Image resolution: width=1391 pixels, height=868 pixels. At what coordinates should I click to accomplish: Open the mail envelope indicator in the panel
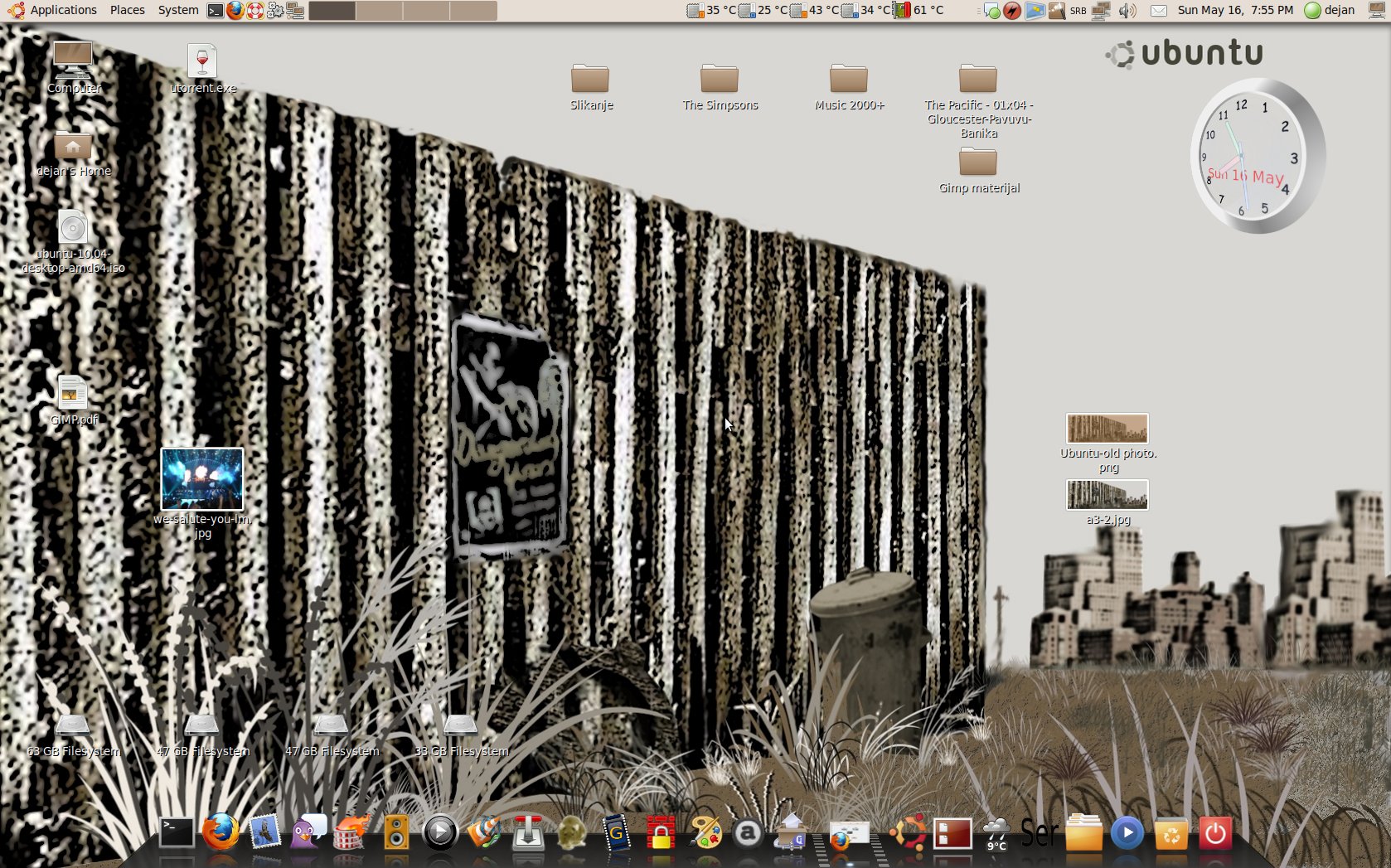(1159, 11)
